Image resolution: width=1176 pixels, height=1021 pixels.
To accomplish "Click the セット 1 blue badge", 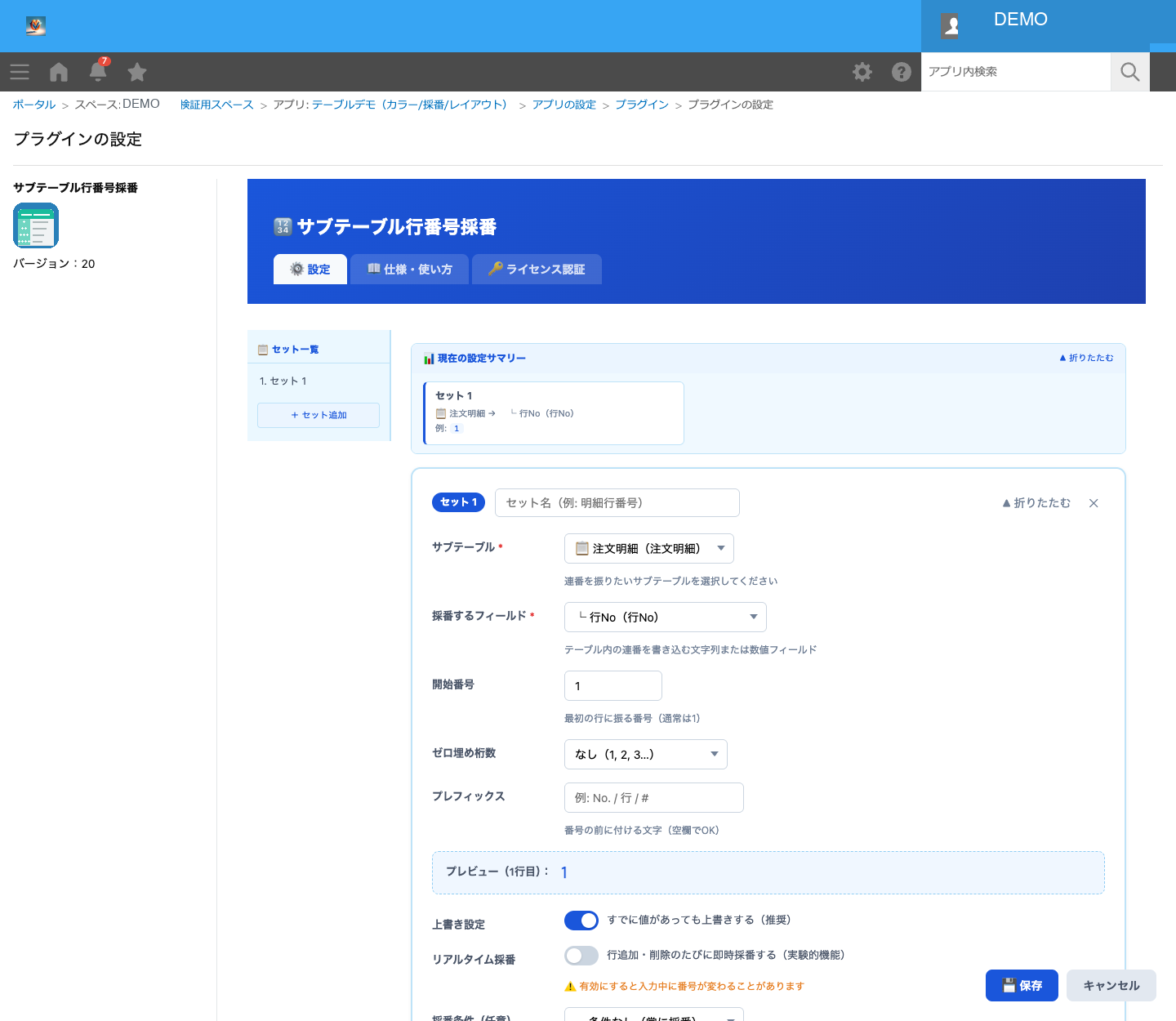I will pyautogui.click(x=459, y=502).
